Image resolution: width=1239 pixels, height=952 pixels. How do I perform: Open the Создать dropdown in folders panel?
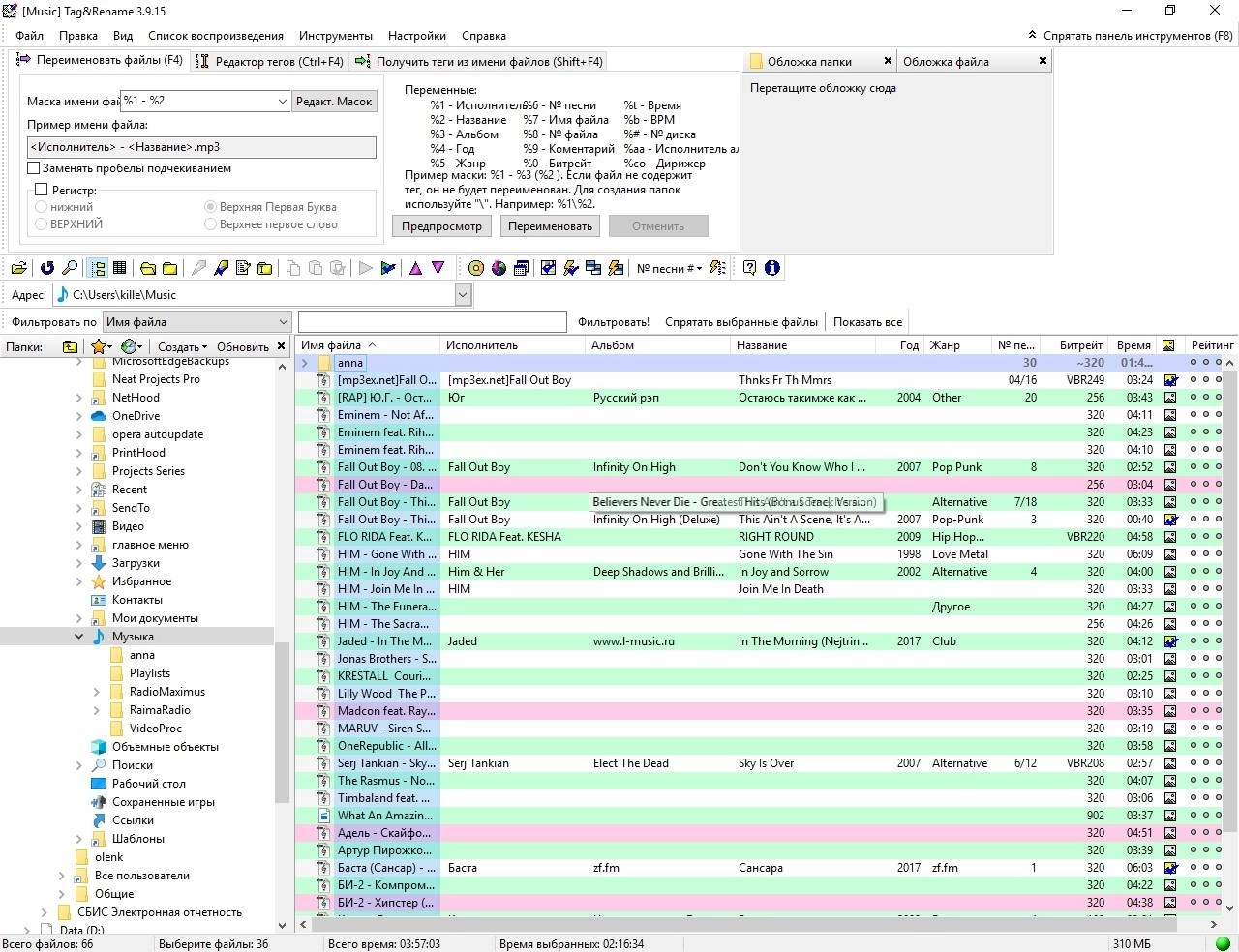pos(182,346)
